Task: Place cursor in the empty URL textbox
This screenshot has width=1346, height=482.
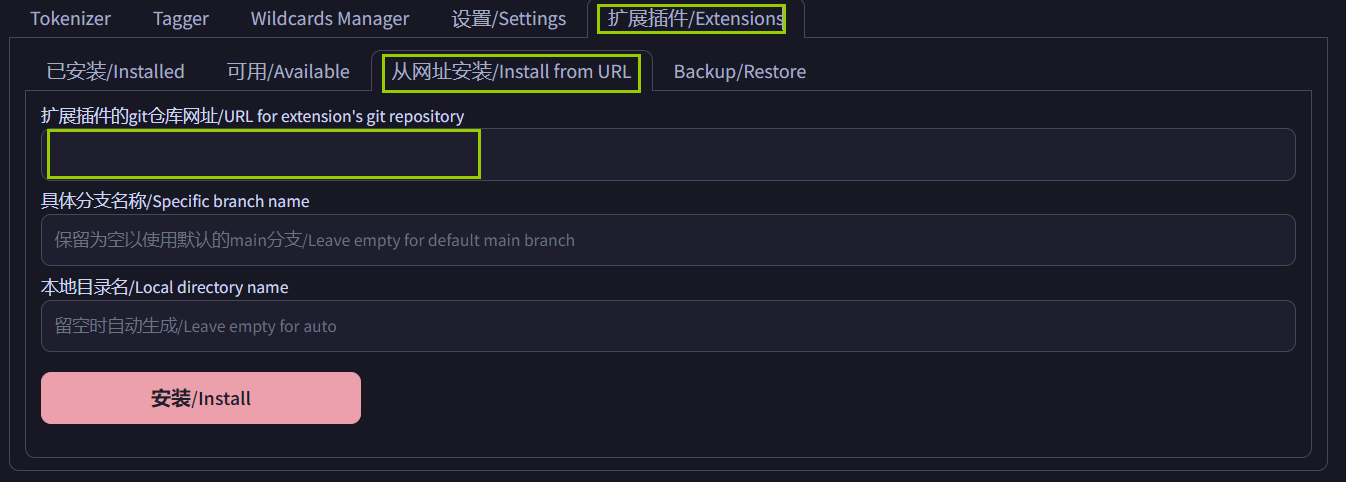Action: tap(265, 155)
